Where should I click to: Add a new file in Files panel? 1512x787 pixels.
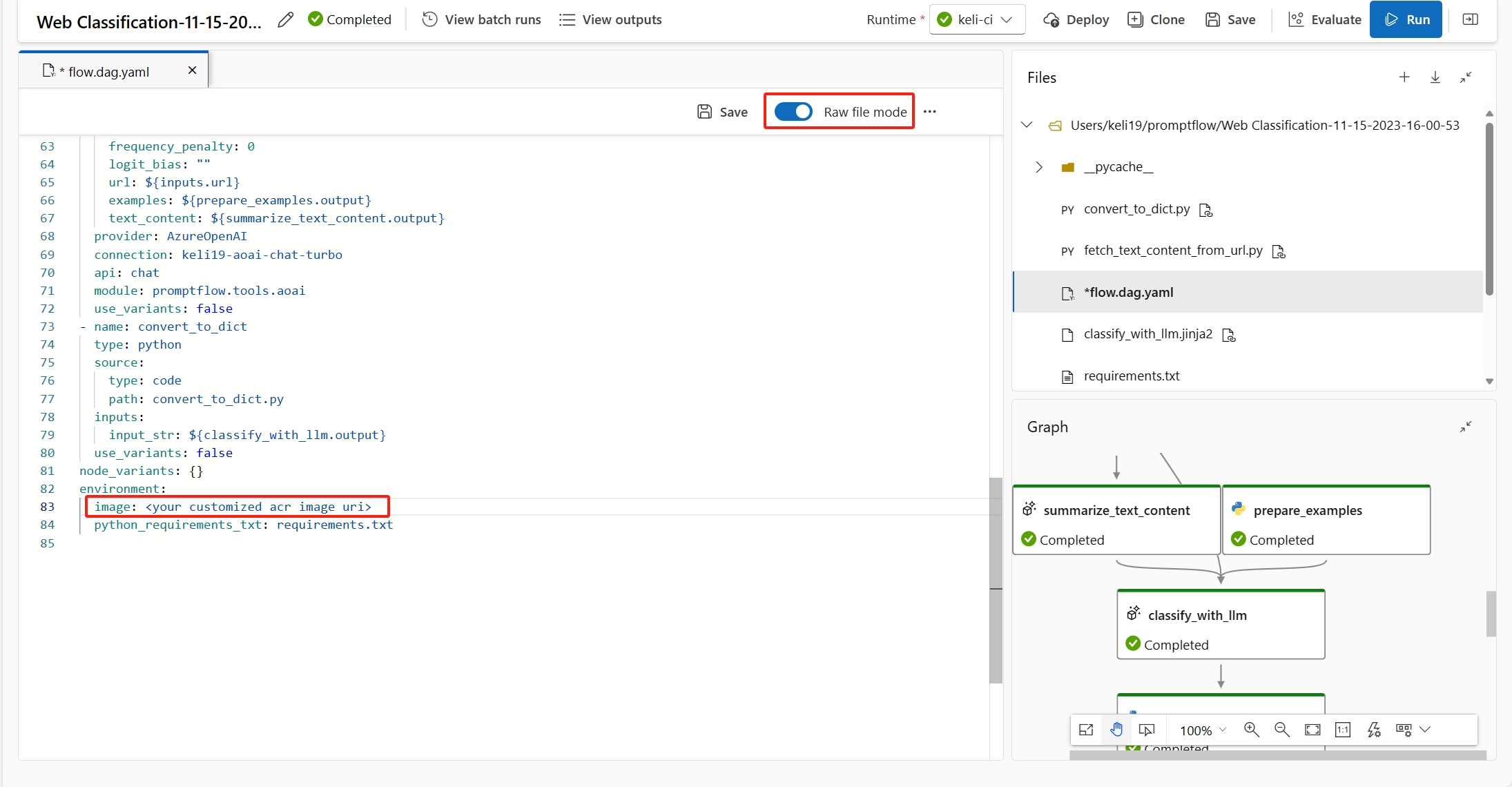click(x=1404, y=77)
